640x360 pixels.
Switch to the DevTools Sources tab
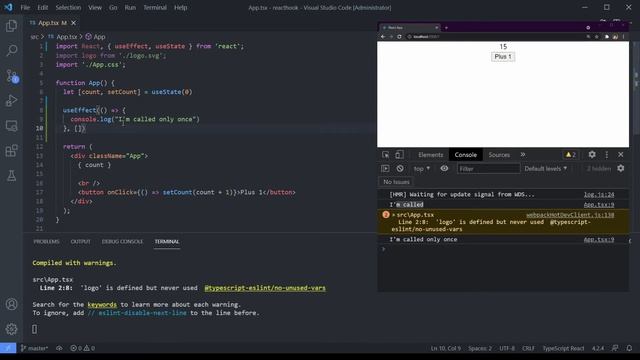(x=499, y=155)
